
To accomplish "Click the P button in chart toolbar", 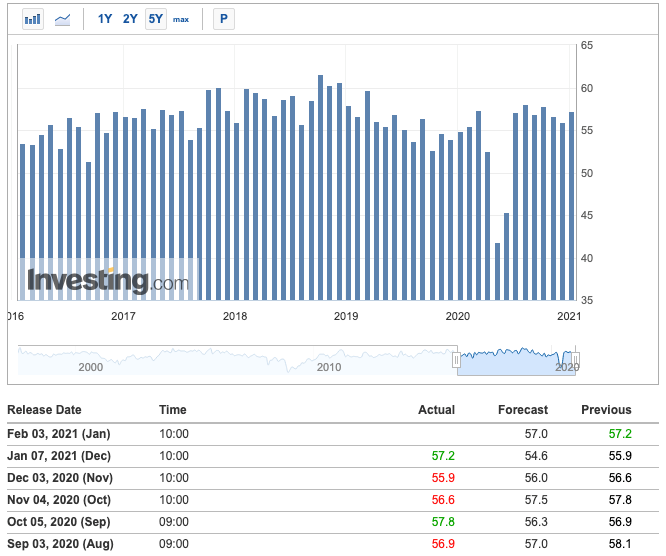I will click(x=224, y=19).
